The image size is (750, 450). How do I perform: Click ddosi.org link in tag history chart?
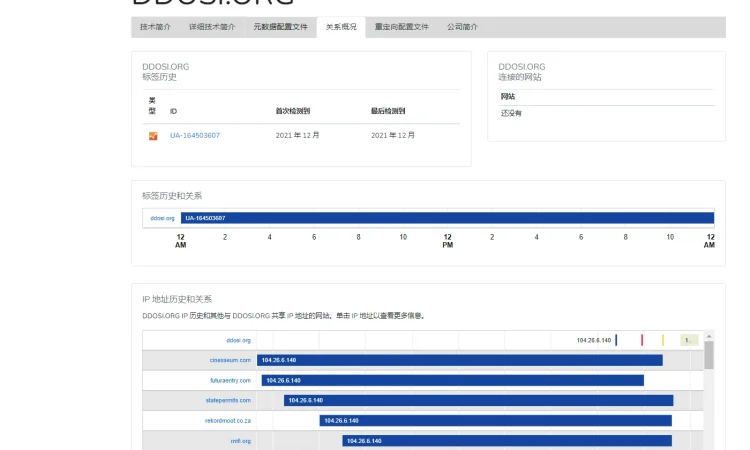(162, 218)
